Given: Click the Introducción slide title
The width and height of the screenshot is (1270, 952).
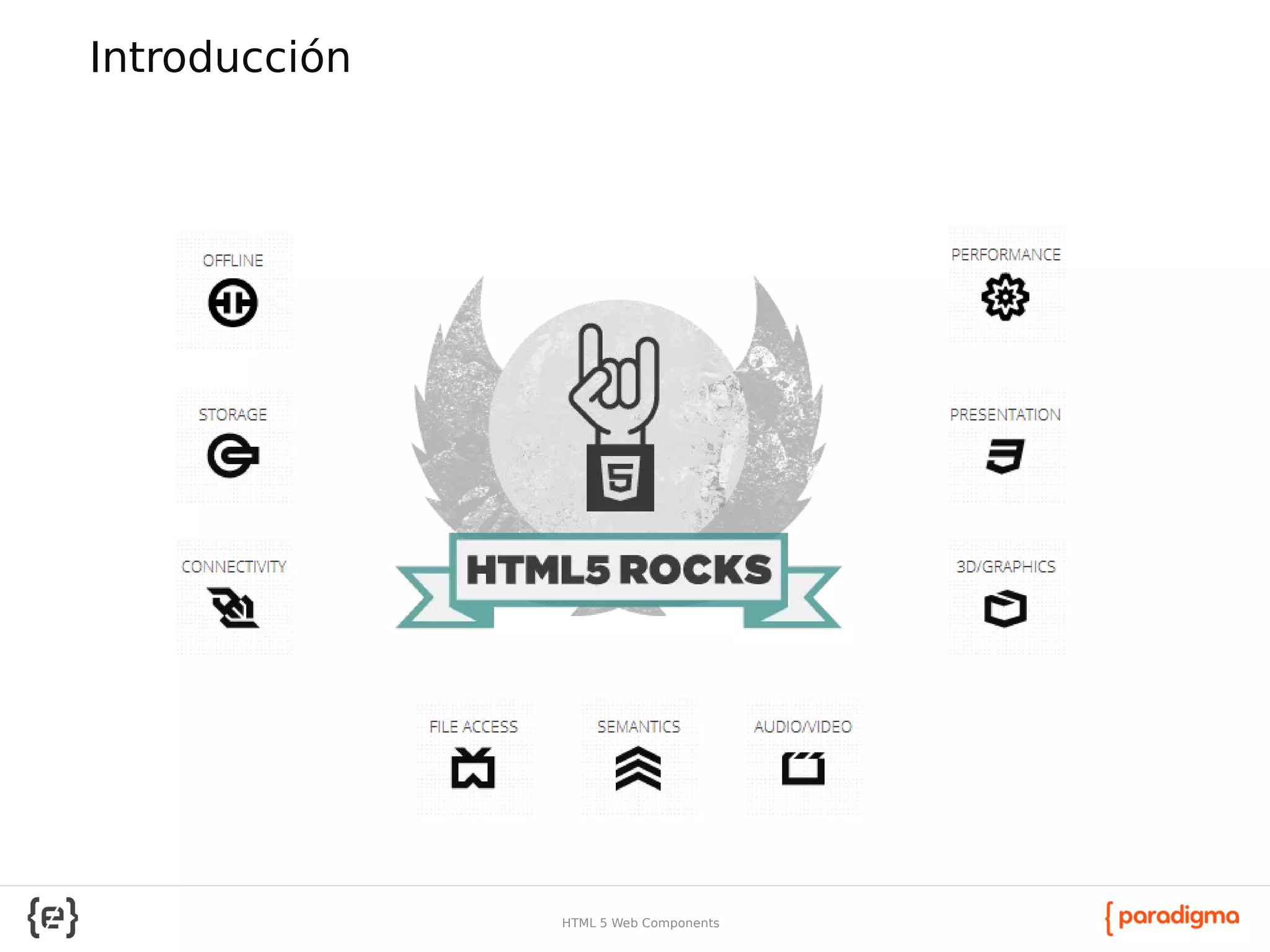Looking at the screenshot, I should (x=220, y=57).
